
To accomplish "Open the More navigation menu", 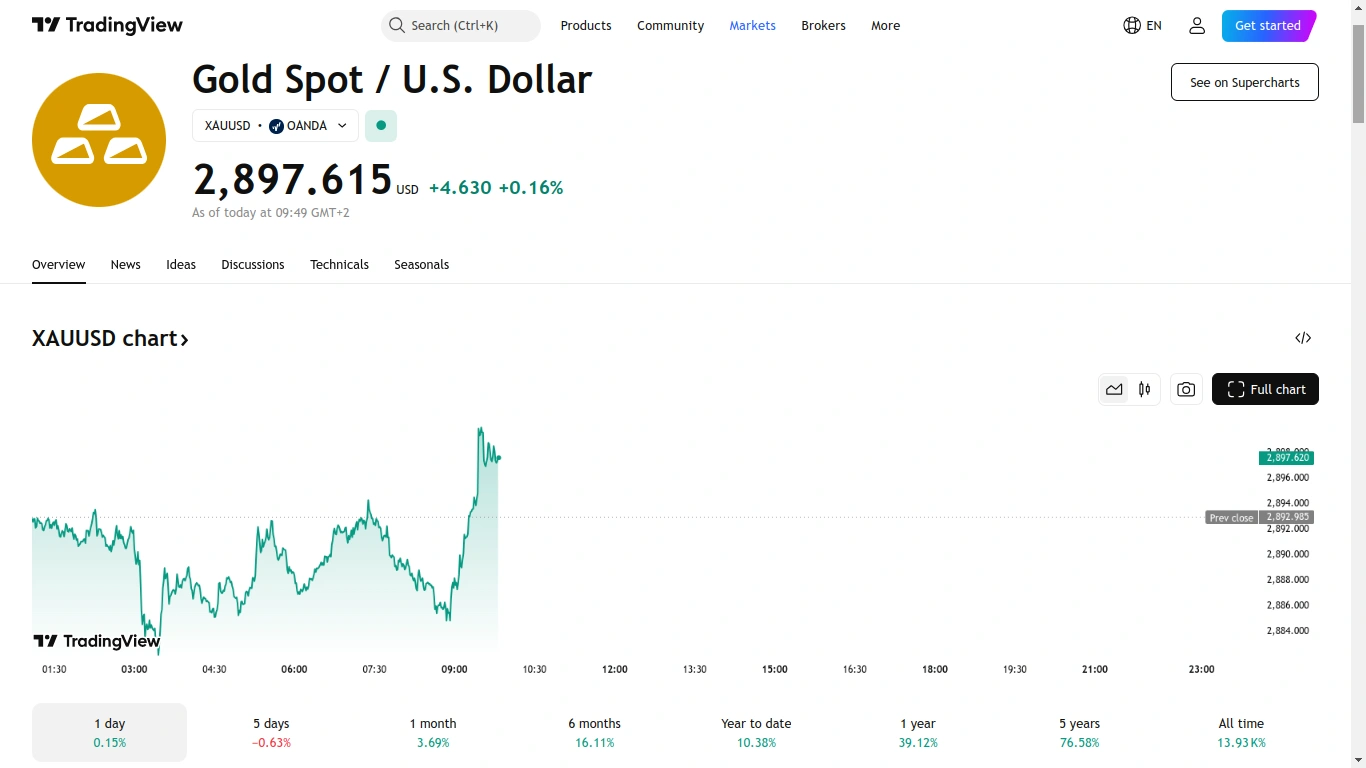I will point(885,26).
